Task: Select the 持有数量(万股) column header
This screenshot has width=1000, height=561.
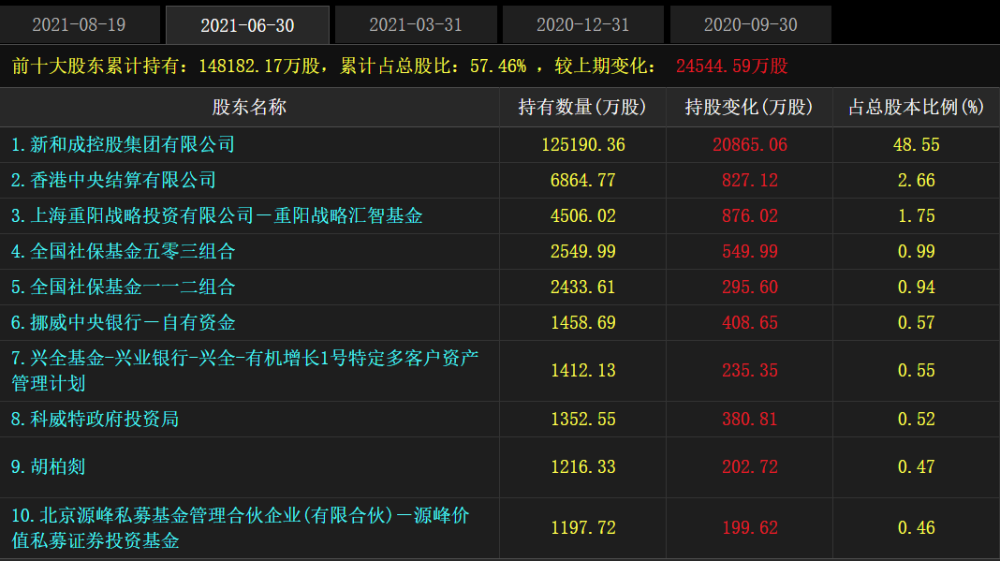Action: [582, 107]
